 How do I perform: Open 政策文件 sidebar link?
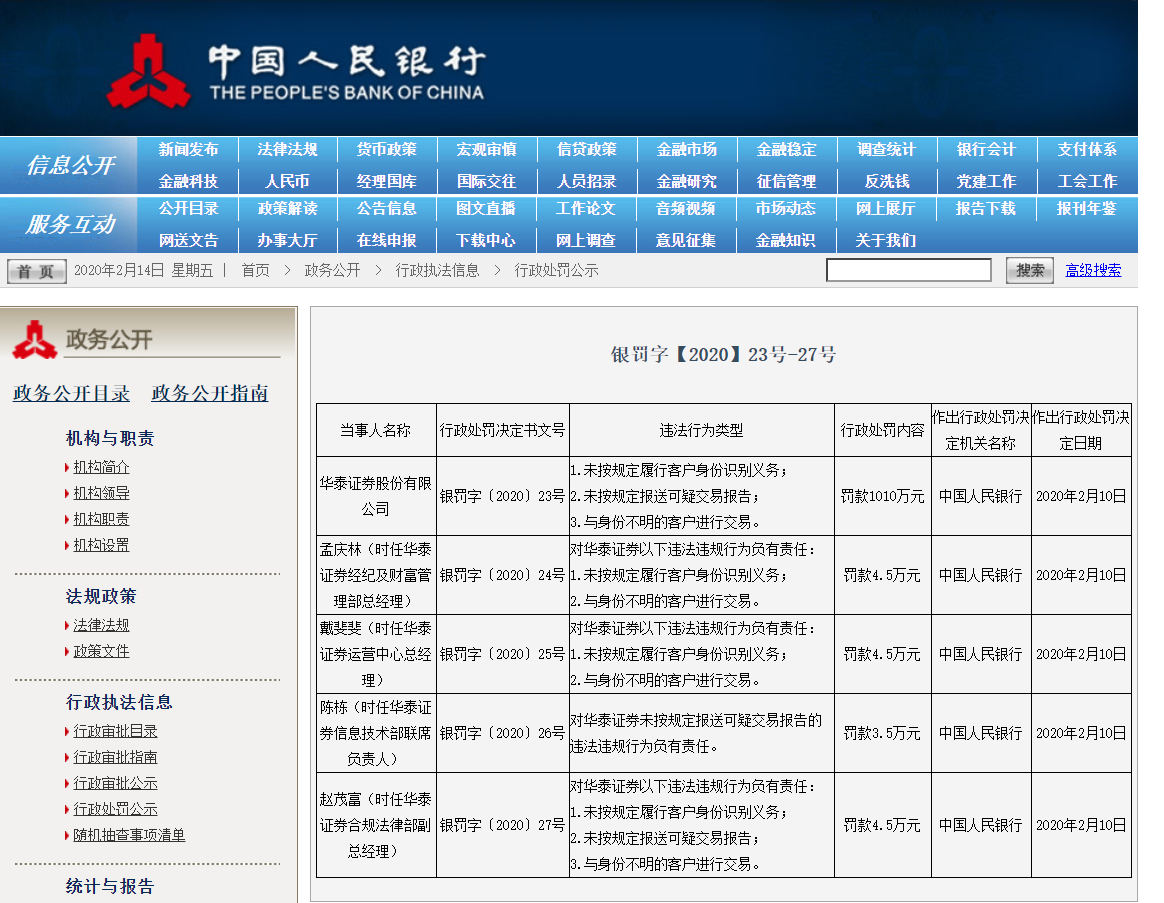coord(101,651)
